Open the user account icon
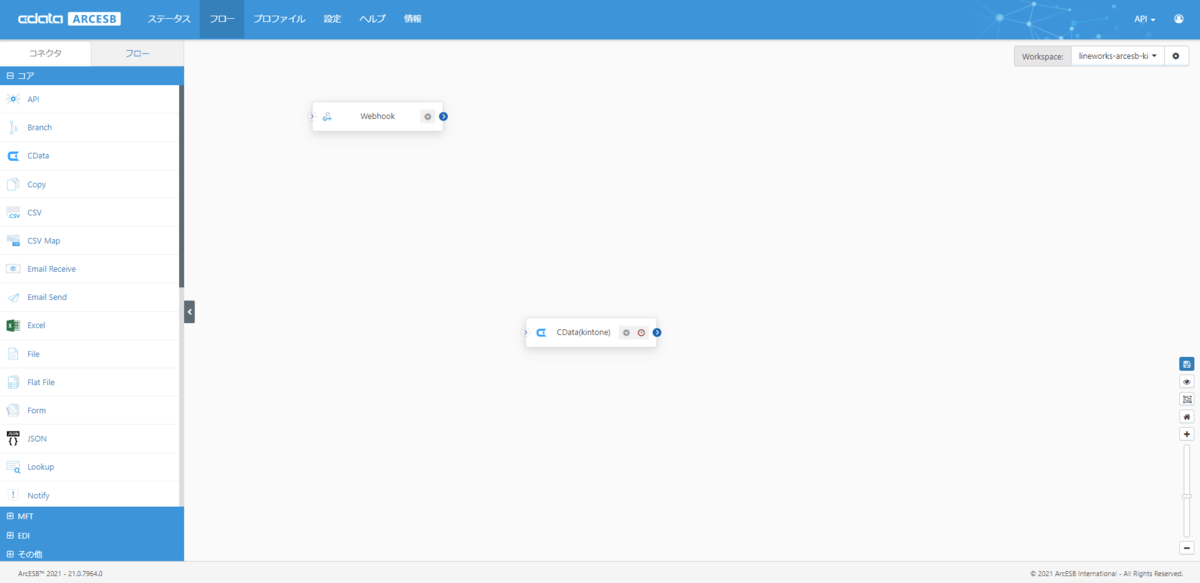Screen dimensions: 1200x583 click(x=1178, y=19)
